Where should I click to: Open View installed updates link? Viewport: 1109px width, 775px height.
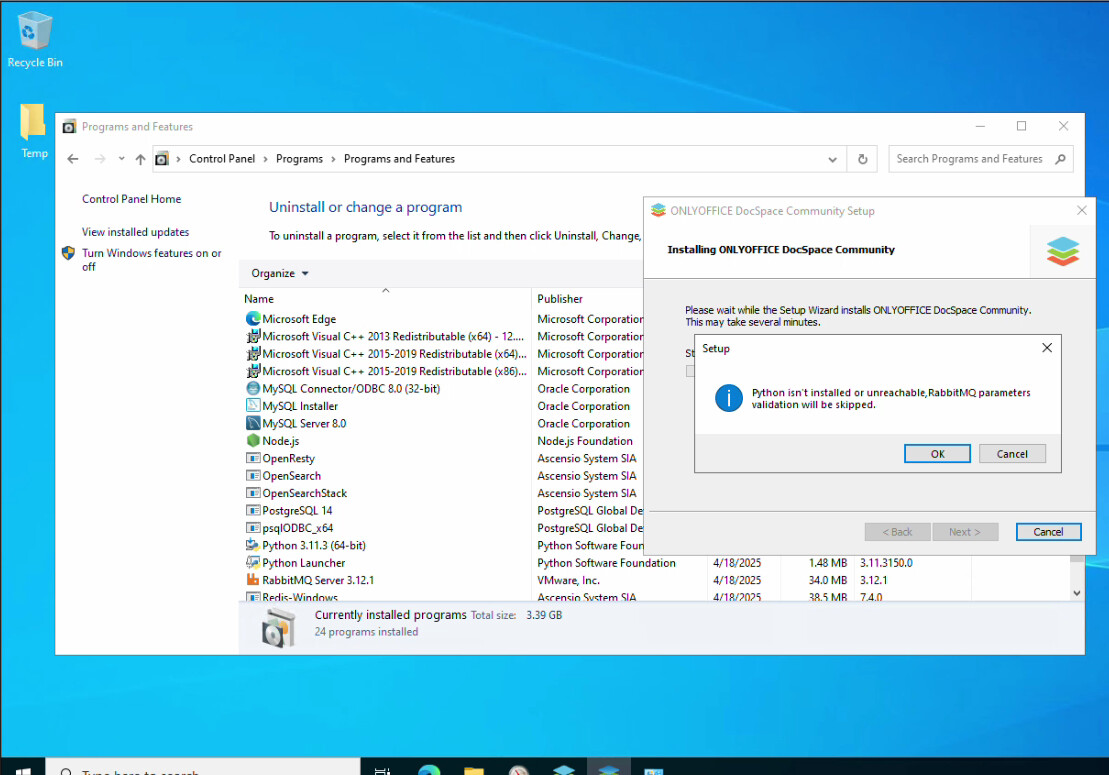[x=136, y=232]
